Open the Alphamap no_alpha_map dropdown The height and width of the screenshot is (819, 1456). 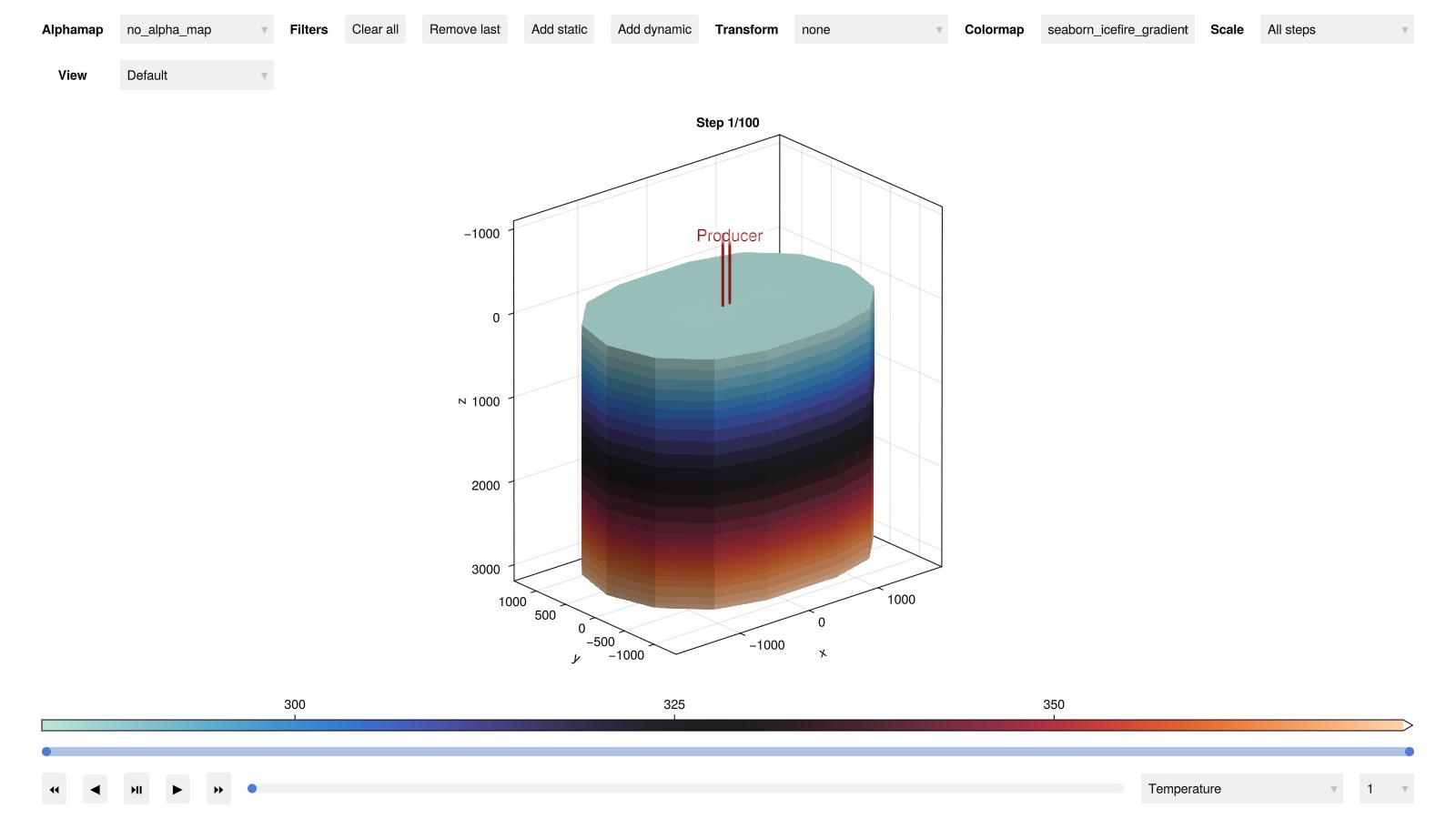(x=197, y=29)
